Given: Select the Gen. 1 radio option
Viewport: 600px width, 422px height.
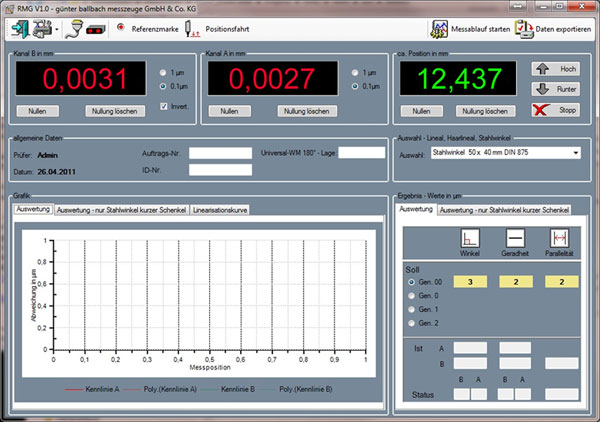Looking at the screenshot, I should 410,310.
